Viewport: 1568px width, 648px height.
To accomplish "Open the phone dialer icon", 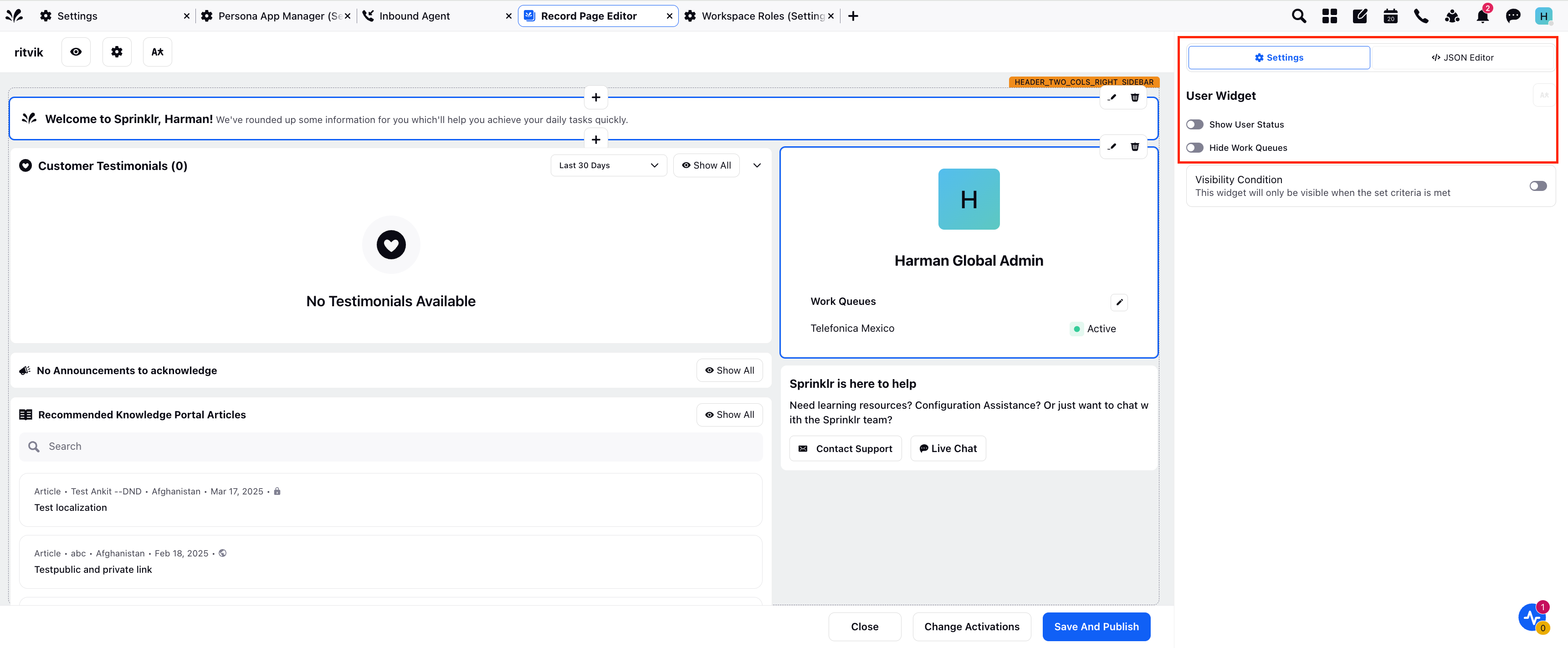I will (x=1421, y=16).
